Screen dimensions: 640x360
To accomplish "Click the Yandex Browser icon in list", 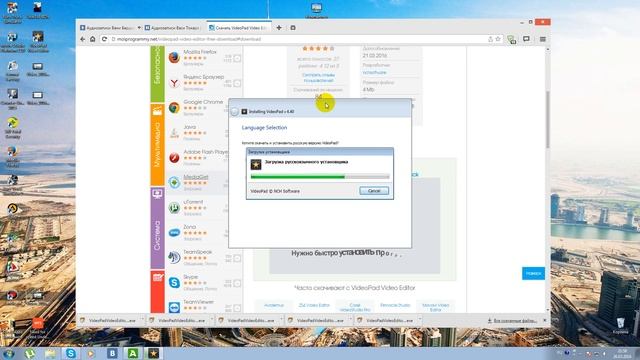I will (174, 83).
